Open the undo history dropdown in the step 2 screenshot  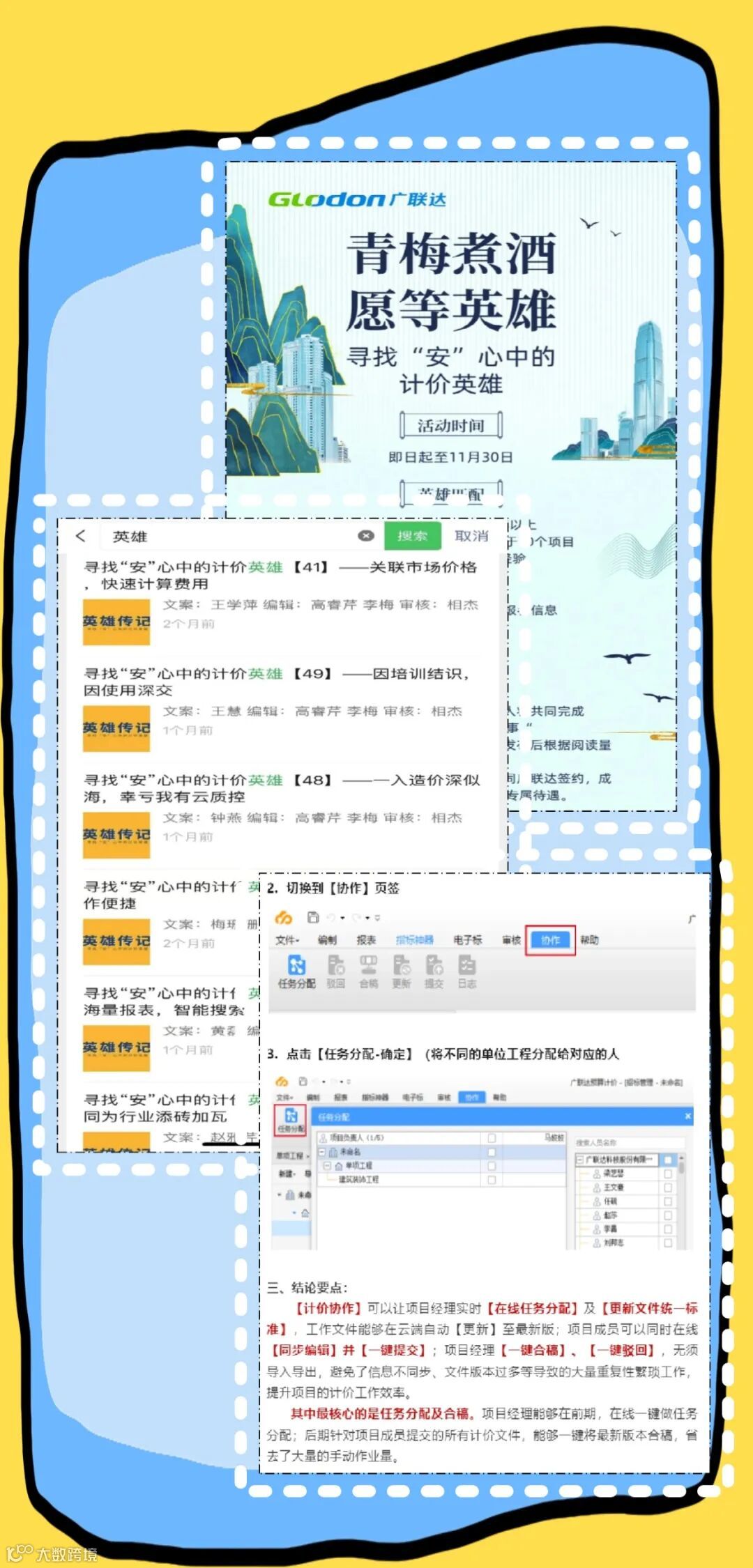coord(342,918)
